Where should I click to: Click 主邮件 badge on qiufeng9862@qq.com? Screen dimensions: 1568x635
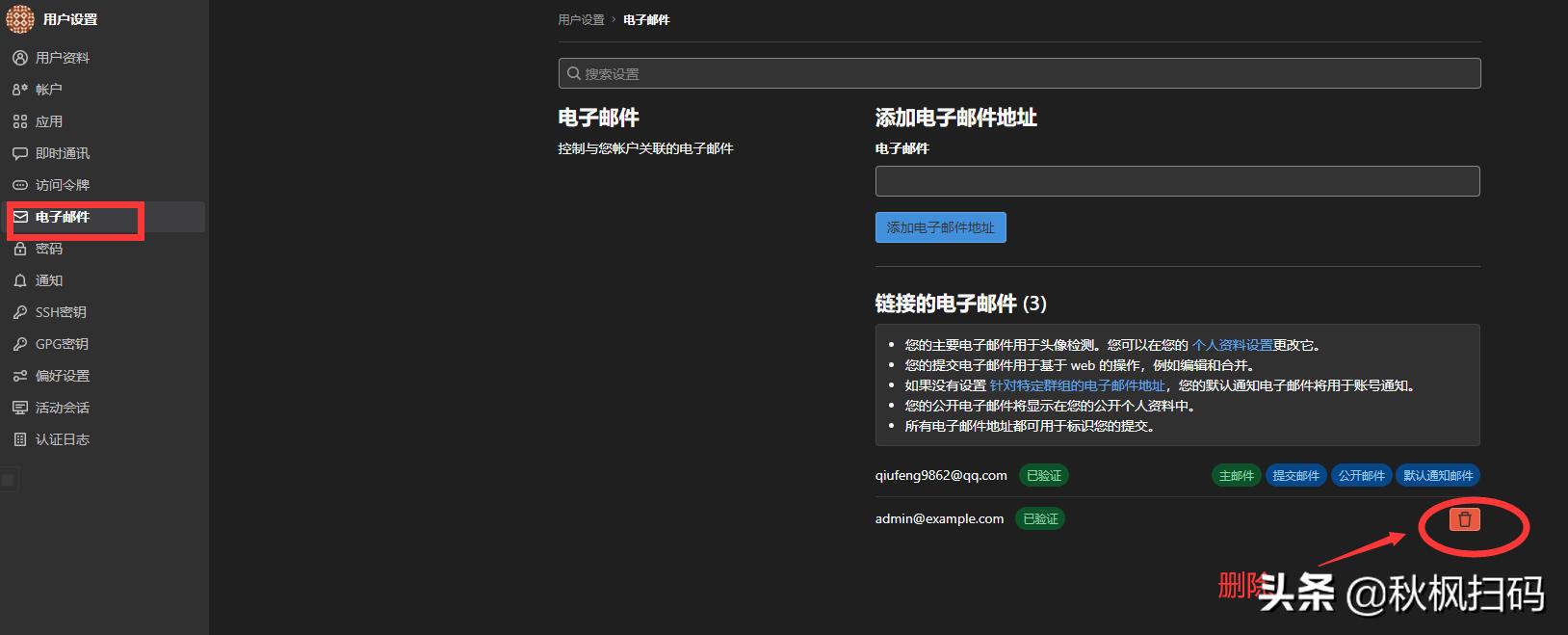coord(1236,475)
